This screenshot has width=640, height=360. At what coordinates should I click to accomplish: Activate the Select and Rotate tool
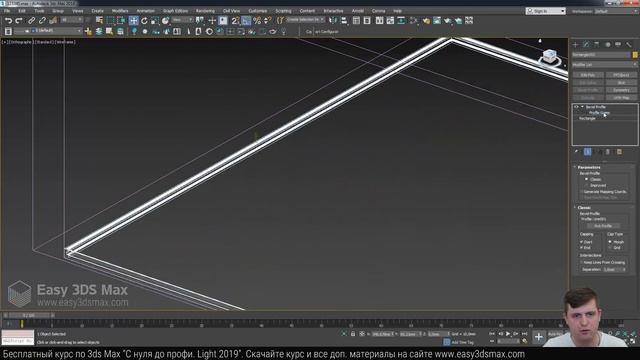coord(144,20)
